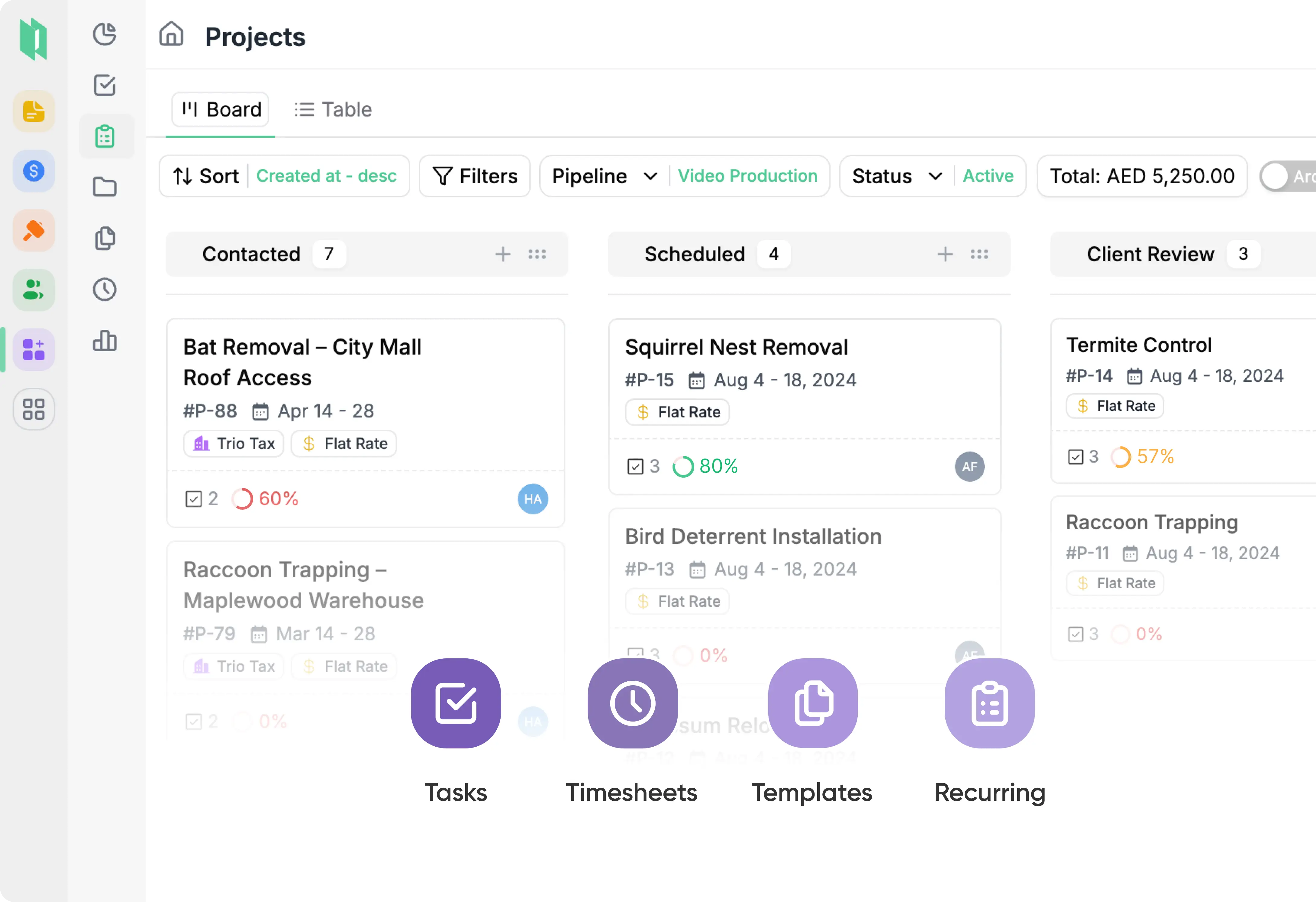The image size is (1316, 902).
Task: Click Flat Rate tag on Bat Removal card
Action: [x=344, y=444]
